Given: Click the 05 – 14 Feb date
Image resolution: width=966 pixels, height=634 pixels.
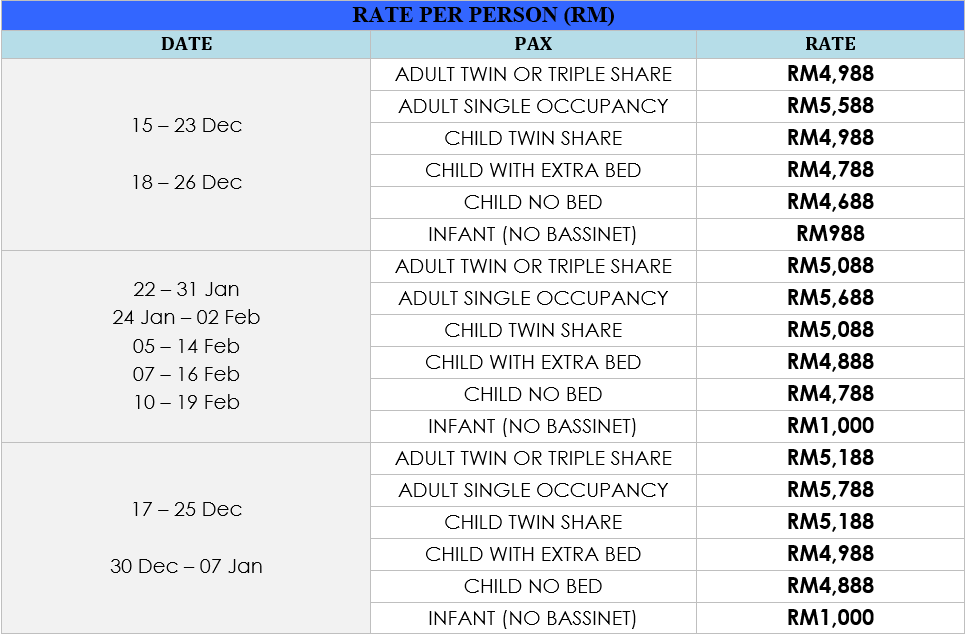Looking at the screenshot, I should [x=186, y=346].
